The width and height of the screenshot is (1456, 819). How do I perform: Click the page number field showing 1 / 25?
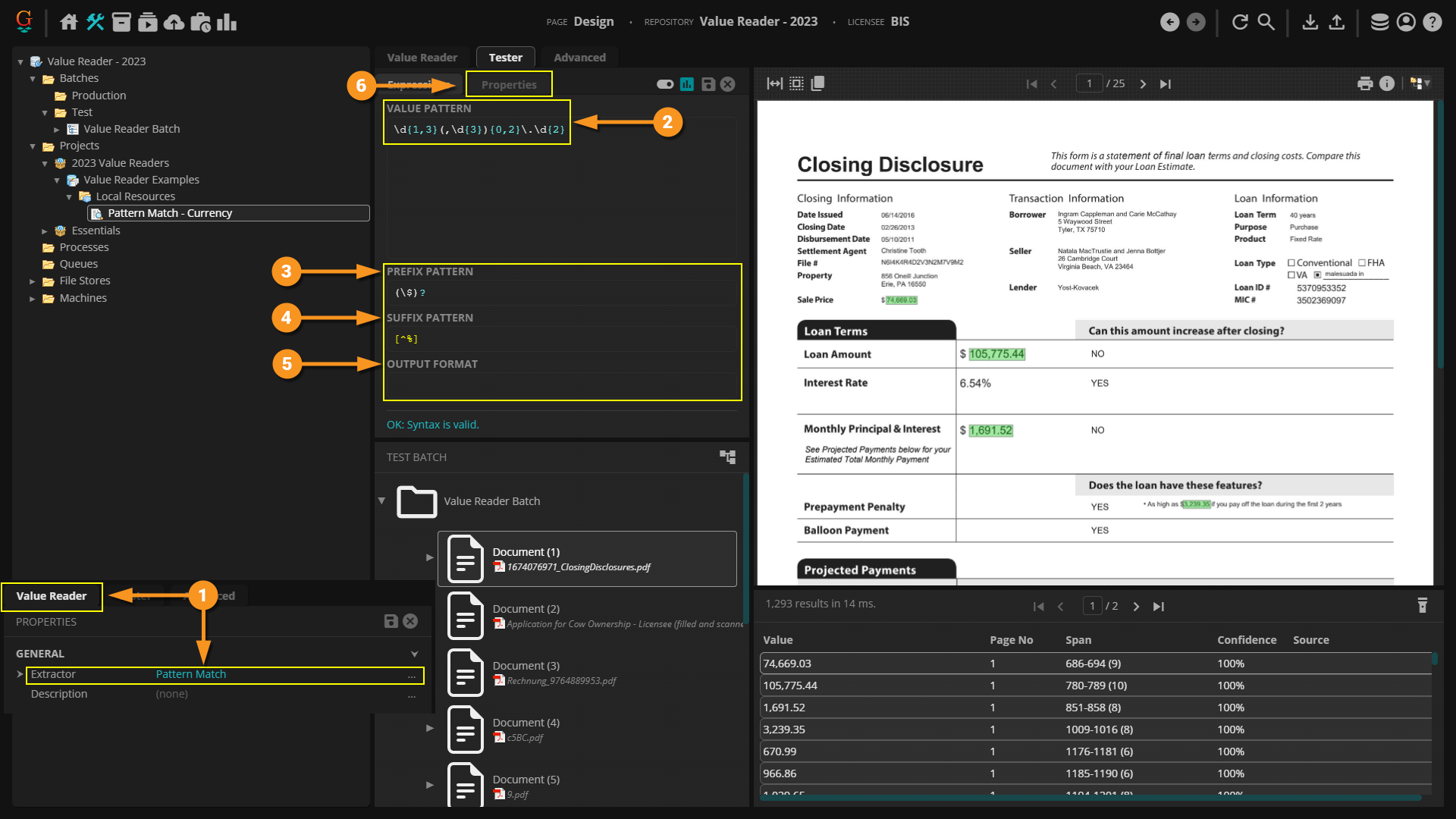(x=1089, y=83)
